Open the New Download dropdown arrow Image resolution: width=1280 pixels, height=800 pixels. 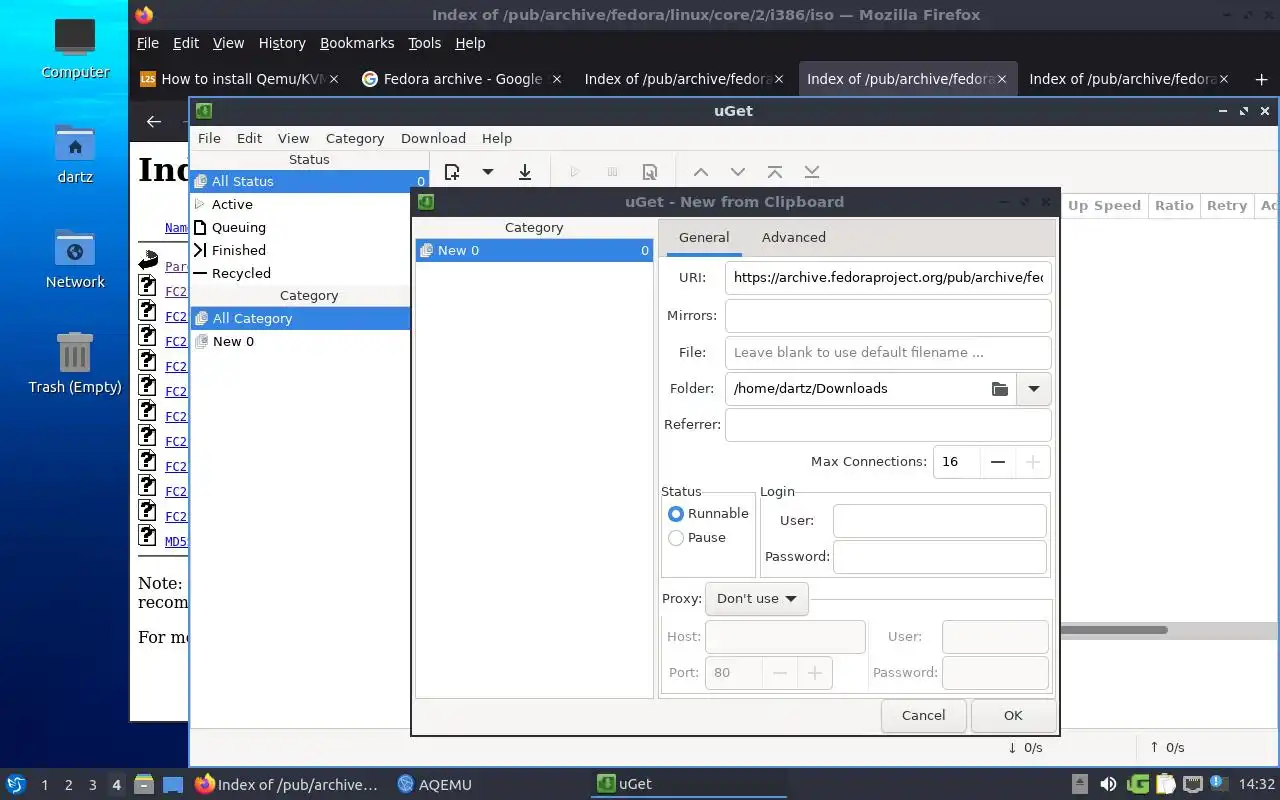[488, 172]
